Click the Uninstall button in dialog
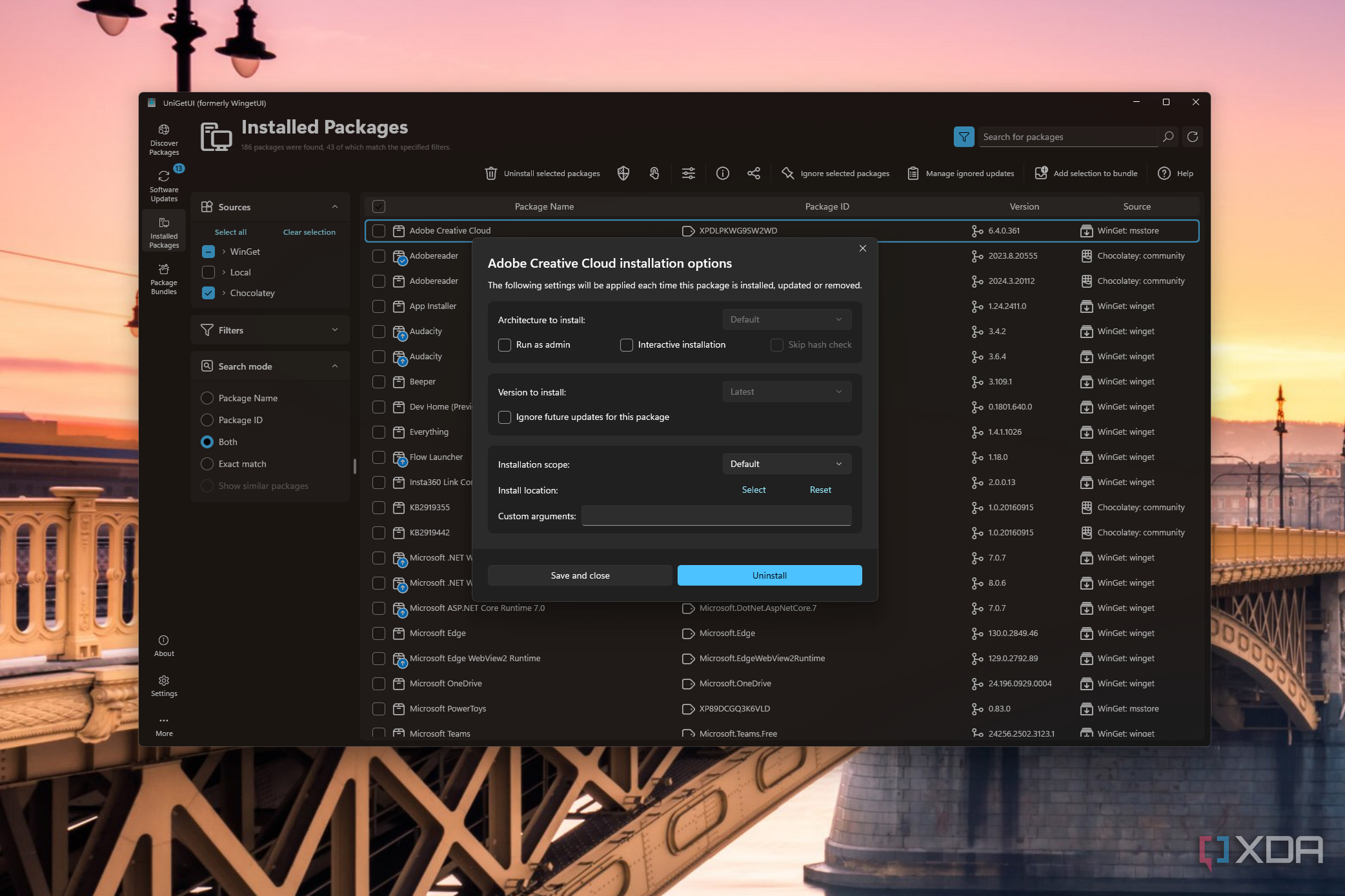 (769, 575)
